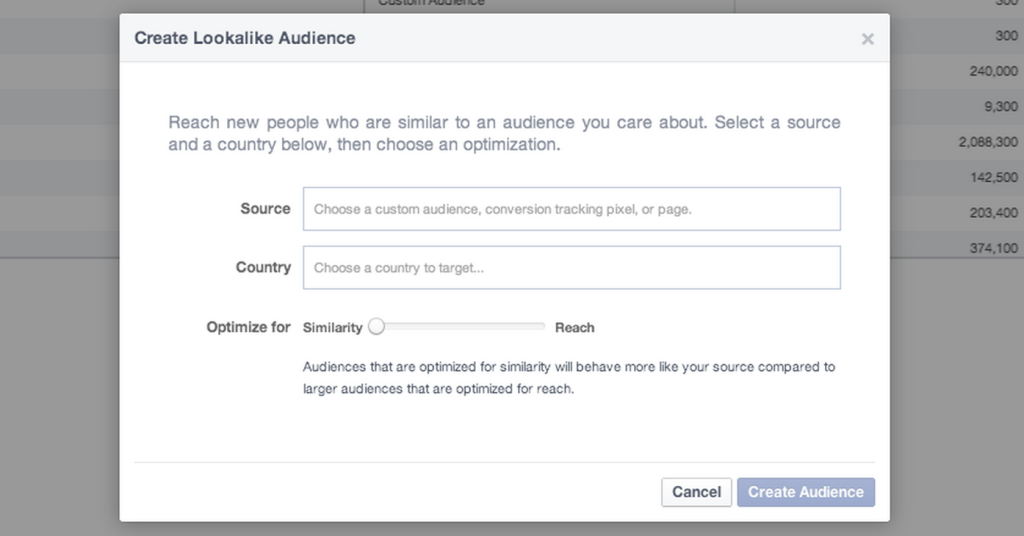Click the Optimize for slider handle
Screen dimensions: 1024x536
pyautogui.click(x=376, y=326)
